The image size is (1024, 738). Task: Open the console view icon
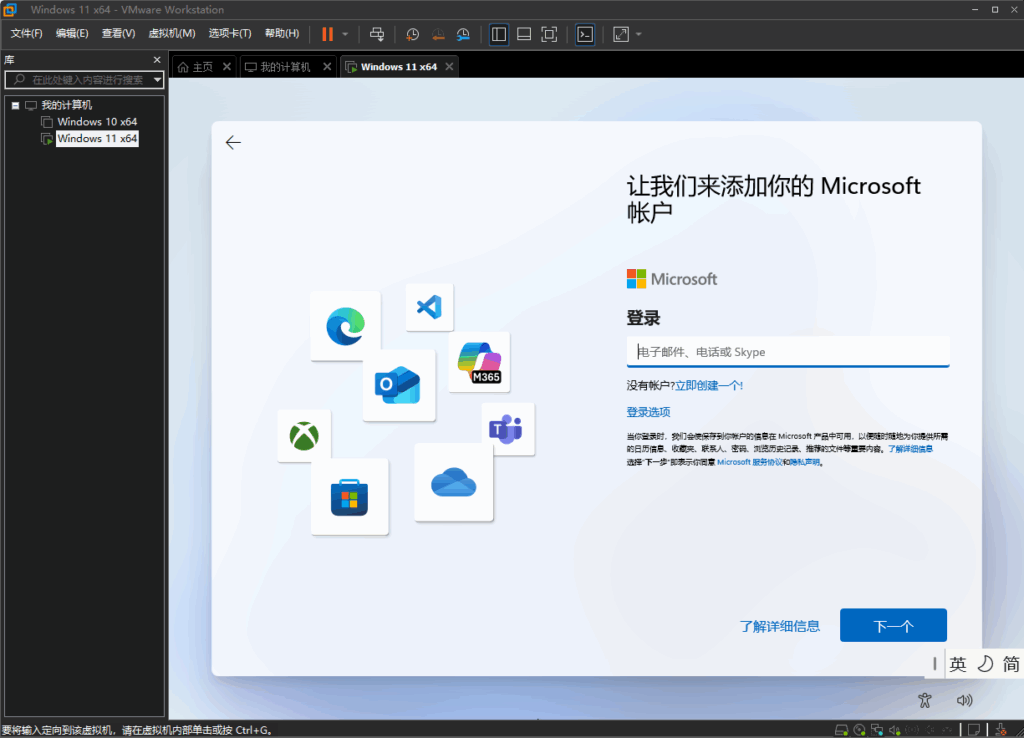[585, 34]
